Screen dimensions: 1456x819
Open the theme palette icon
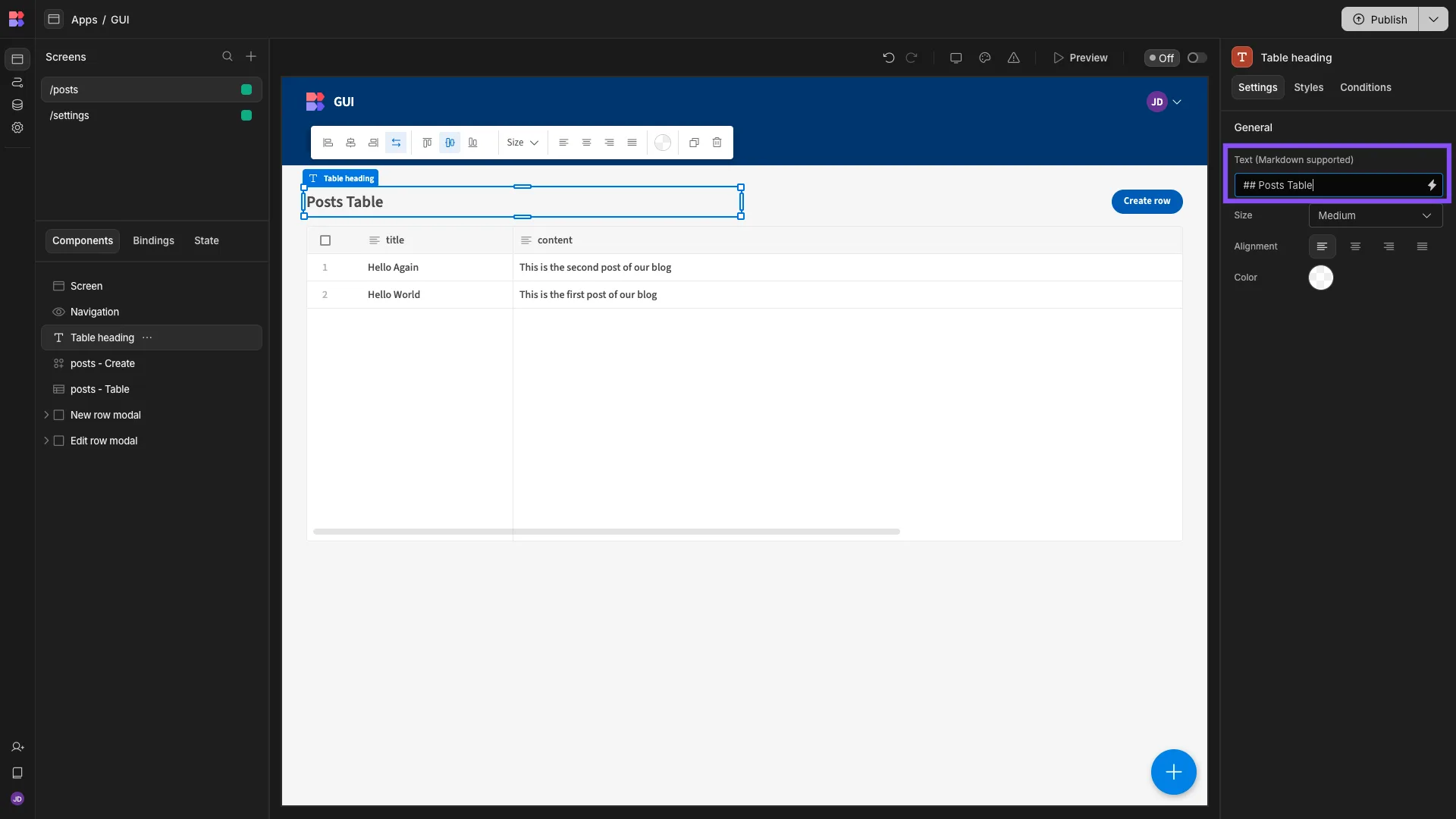click(x=984, y=58)
